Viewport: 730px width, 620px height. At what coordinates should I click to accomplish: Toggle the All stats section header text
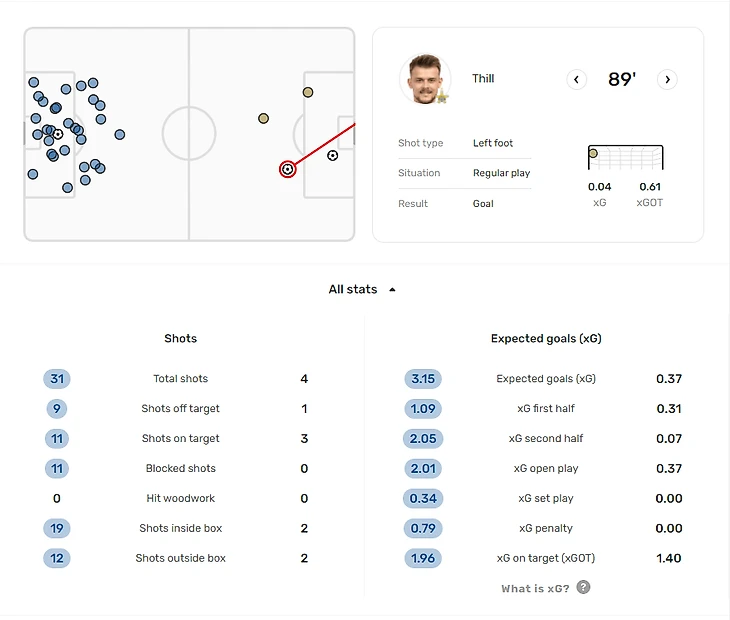[x=353, y=289]
